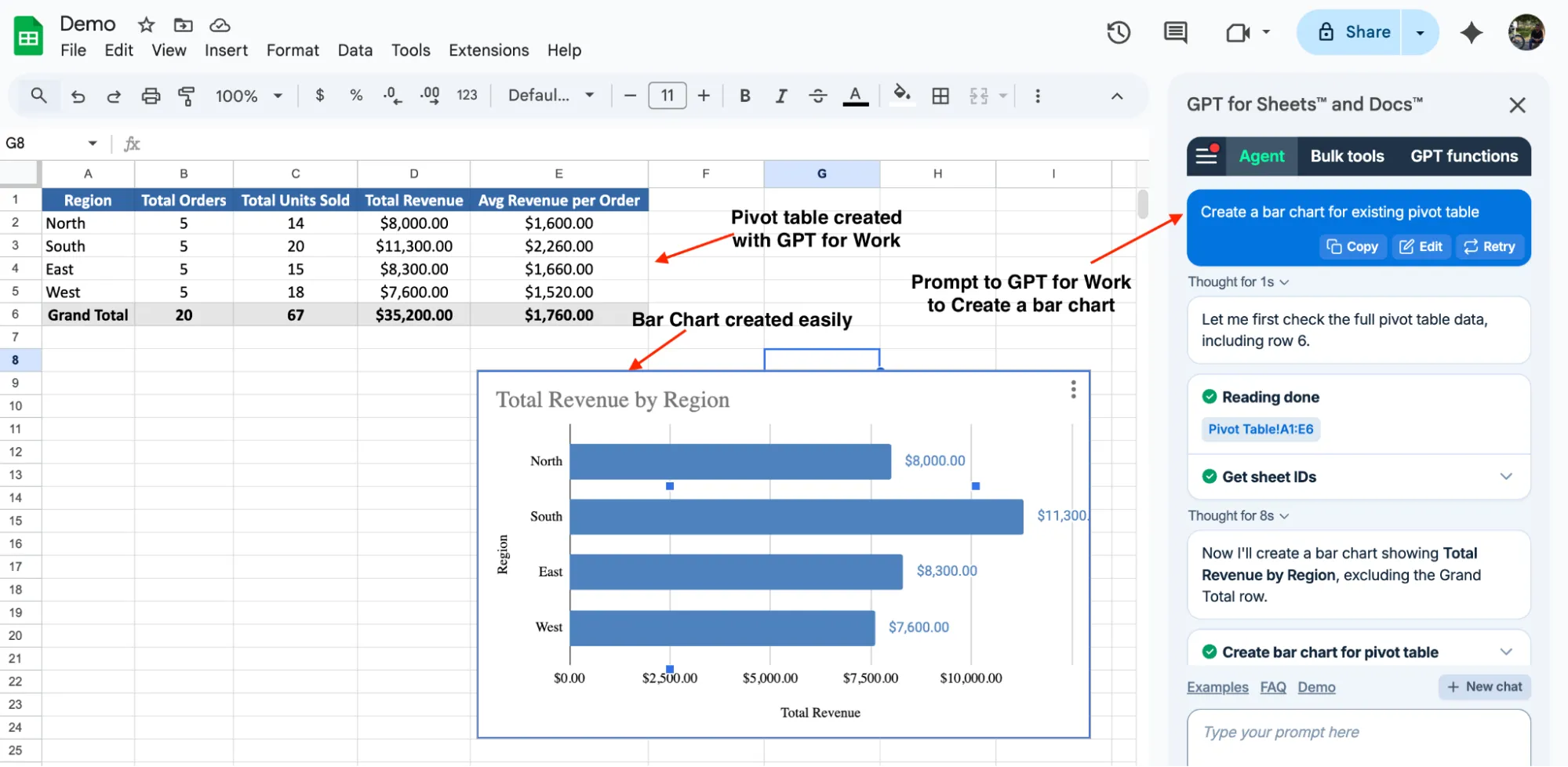Open the GPT for Sheets hamburger menu

pos(1206,156)
